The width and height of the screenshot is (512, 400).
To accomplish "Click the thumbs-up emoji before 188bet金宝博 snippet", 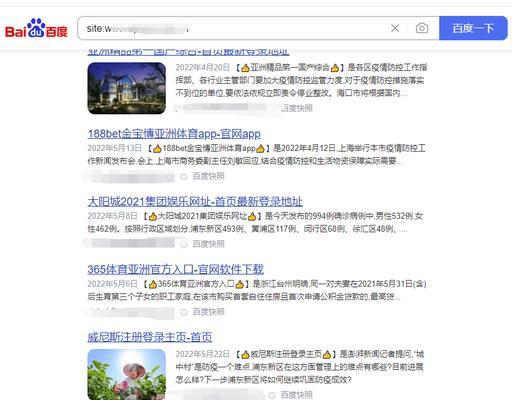I will click(157, 149).
